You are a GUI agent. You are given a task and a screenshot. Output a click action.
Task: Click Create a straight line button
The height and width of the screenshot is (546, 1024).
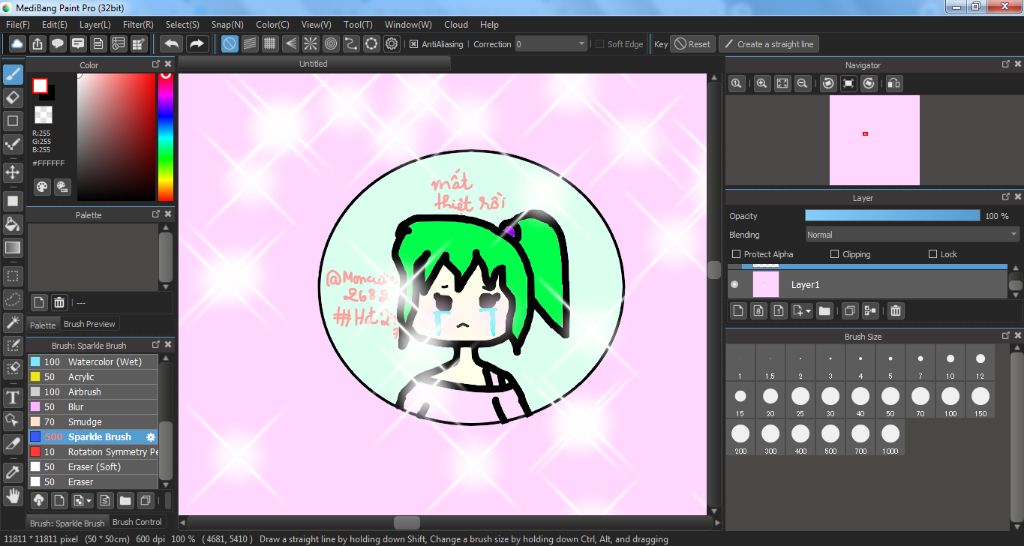pos(769,44)
